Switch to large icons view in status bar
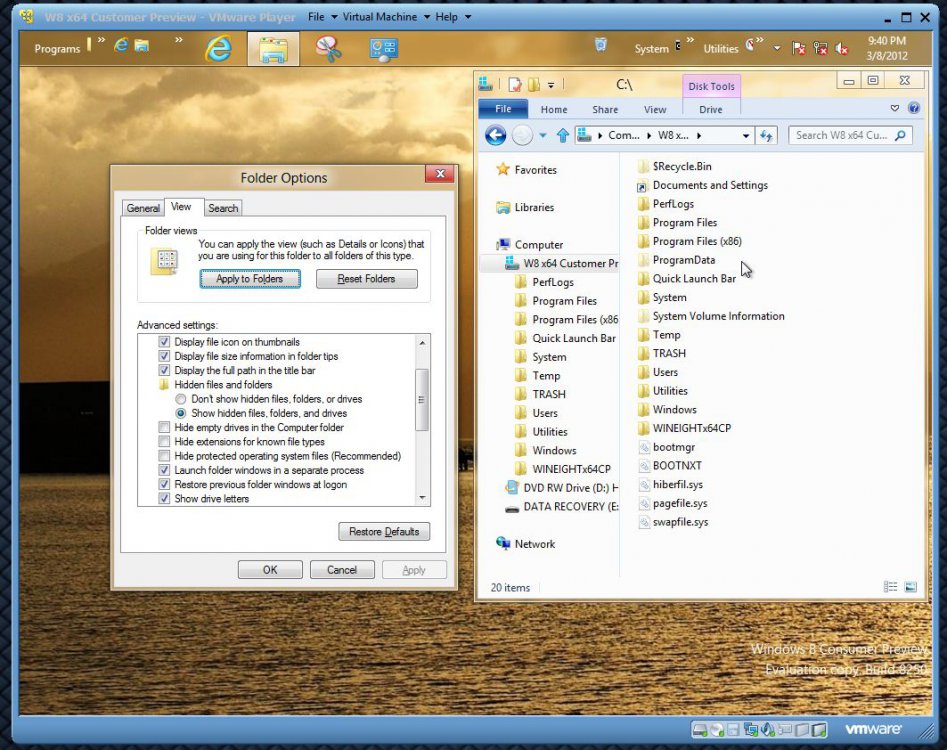 tap(911, 586)
